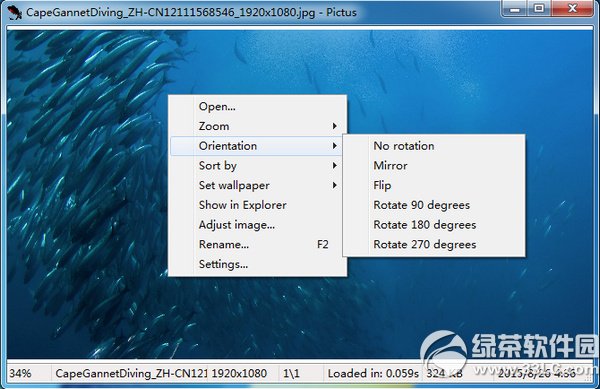Click the CapeGannetDiving filename in status bar

(131, 373)
